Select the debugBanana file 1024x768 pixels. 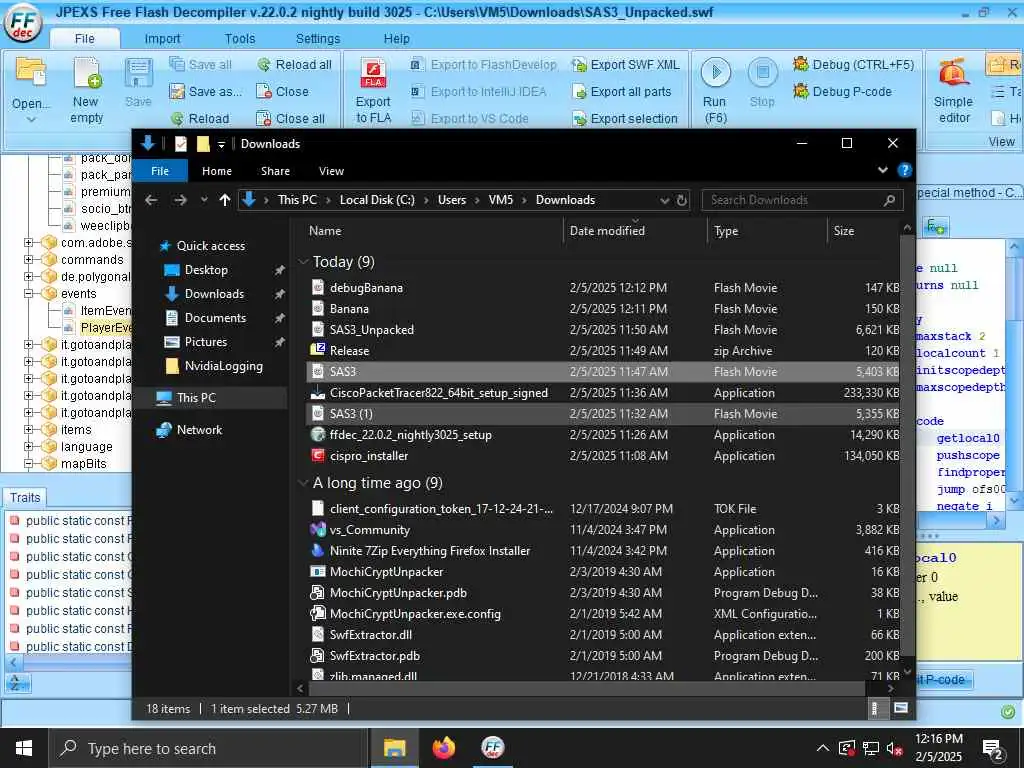click(x=366, y=288)
